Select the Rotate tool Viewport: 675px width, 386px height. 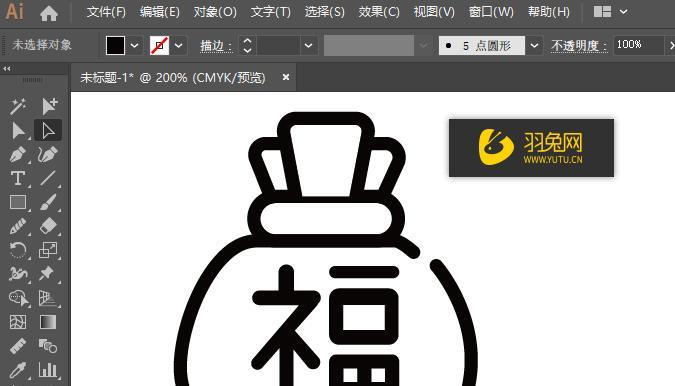(18, 250)
